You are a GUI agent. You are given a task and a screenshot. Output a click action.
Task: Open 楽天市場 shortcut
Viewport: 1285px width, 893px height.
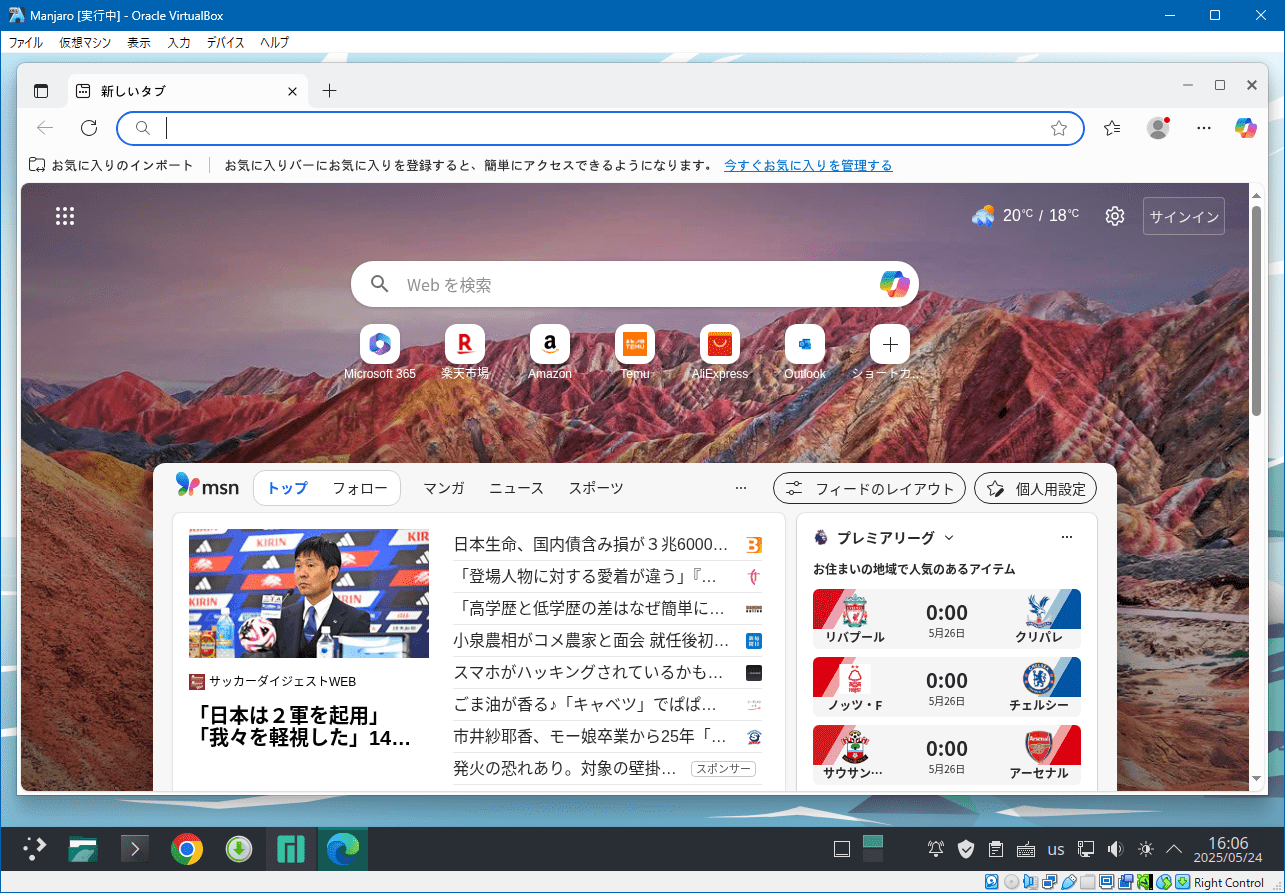[465, 352]
